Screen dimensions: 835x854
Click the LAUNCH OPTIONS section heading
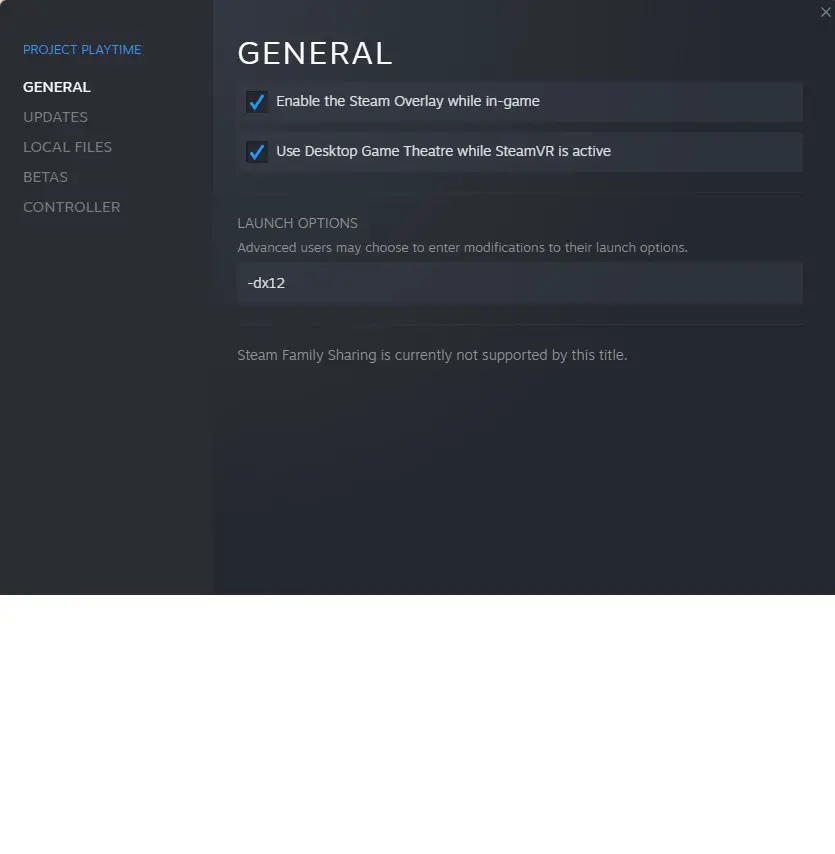point(297,223)
